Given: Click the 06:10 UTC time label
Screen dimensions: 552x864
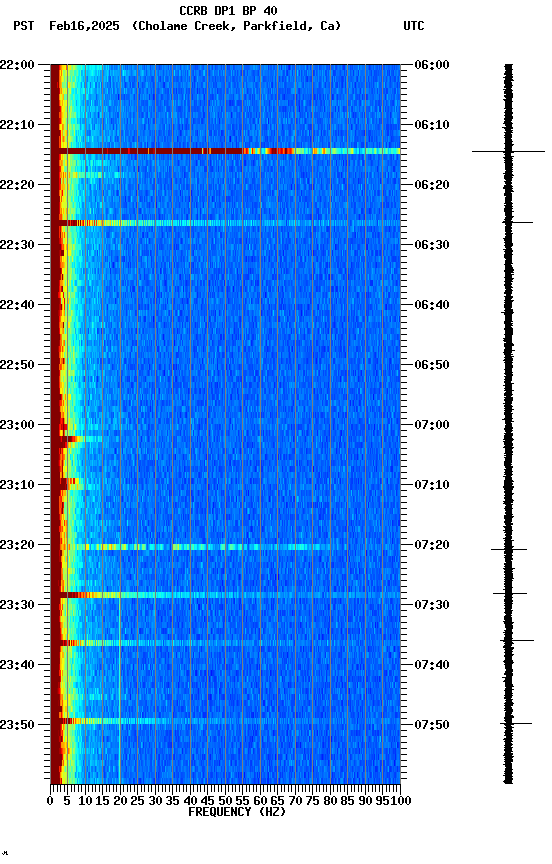Looking at the screenshot, I should [432, 125].
